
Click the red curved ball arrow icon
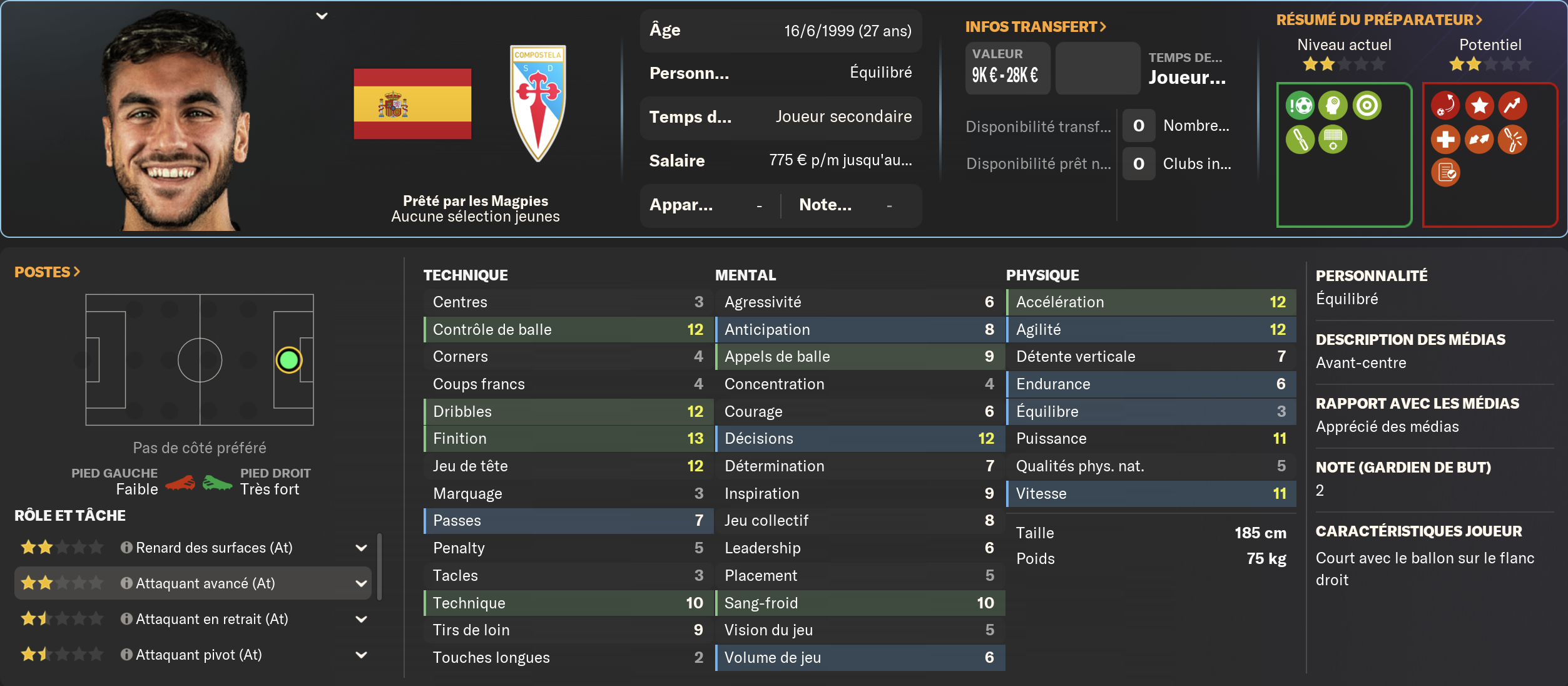coord(1445,105)
